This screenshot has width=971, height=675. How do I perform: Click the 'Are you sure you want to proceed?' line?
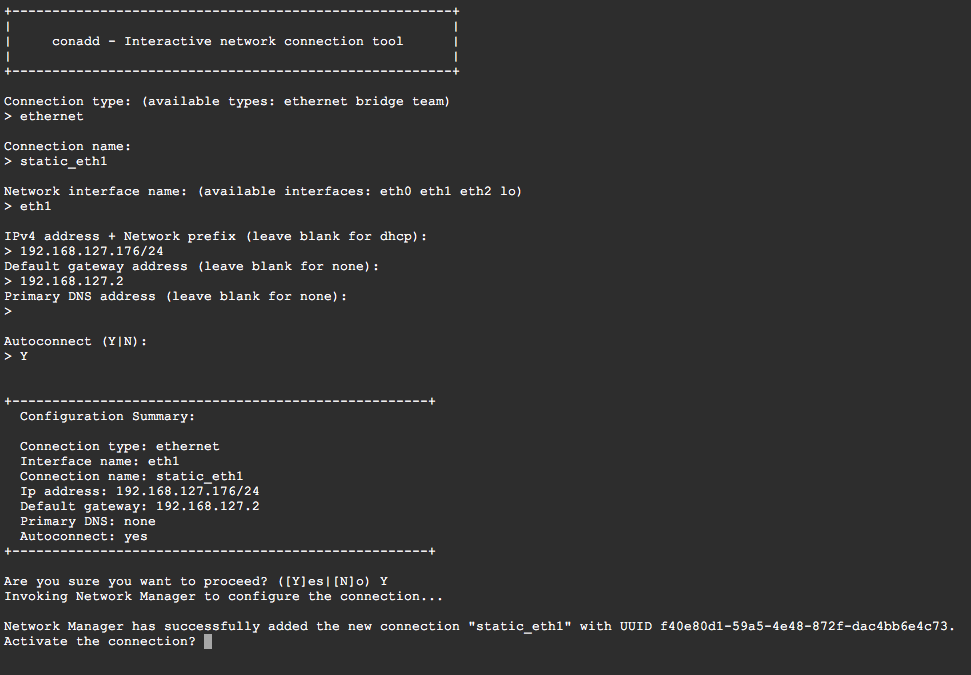196,581
